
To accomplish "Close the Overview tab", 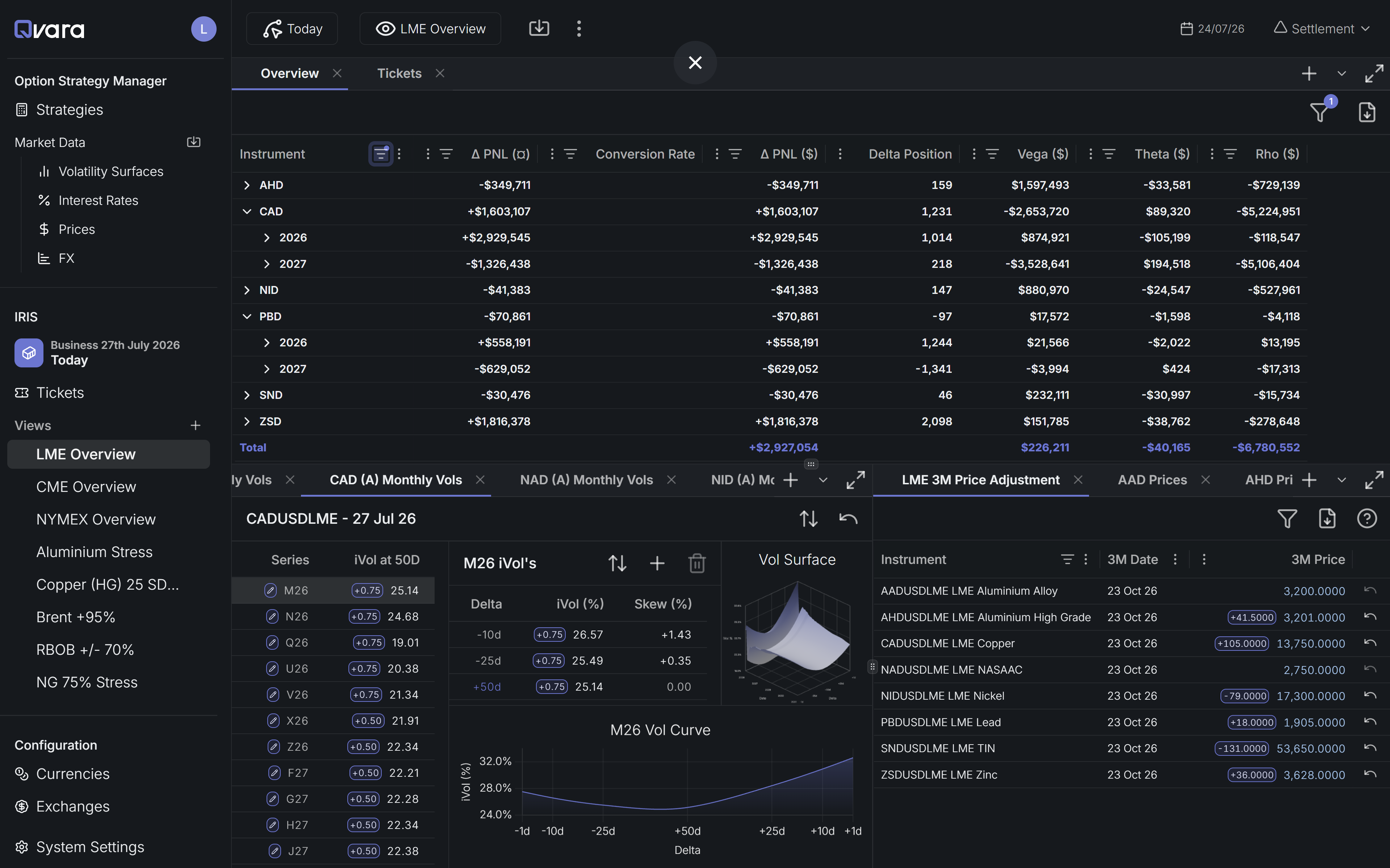I will click(337, 73).
